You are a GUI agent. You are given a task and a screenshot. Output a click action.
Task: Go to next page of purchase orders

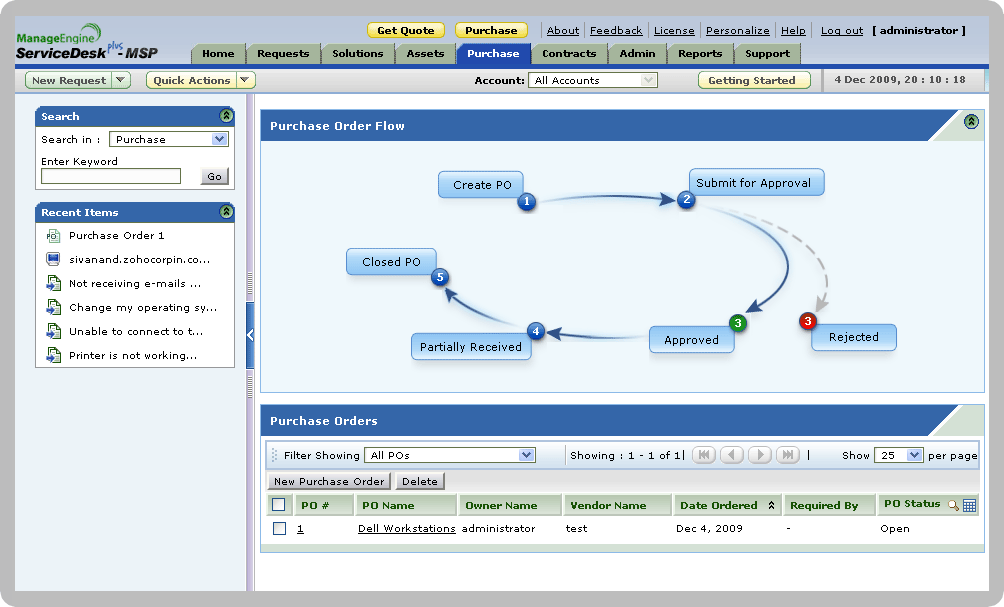[x=760, y=455]
